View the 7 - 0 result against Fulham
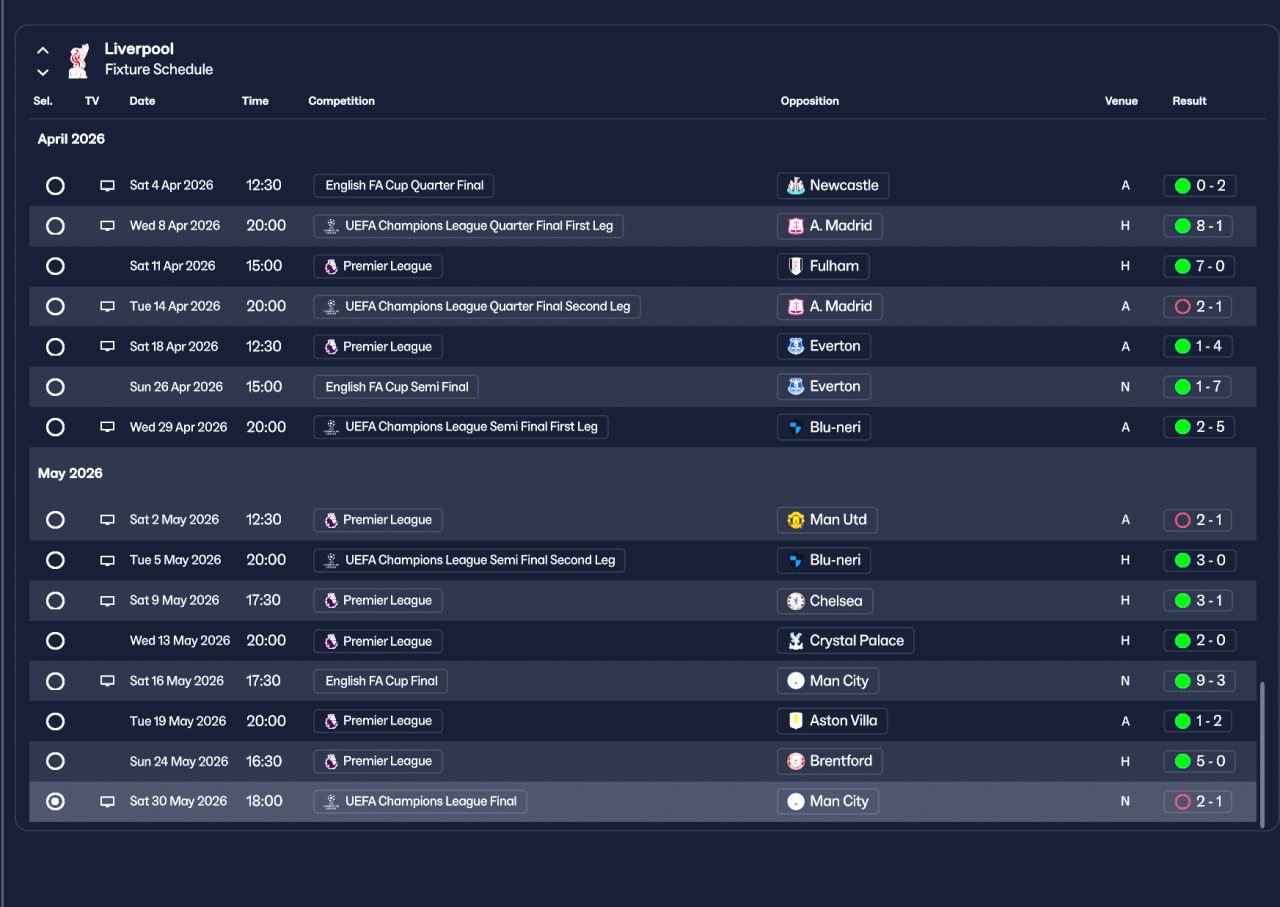The image size is (1280, 907). pos(1199,266)
